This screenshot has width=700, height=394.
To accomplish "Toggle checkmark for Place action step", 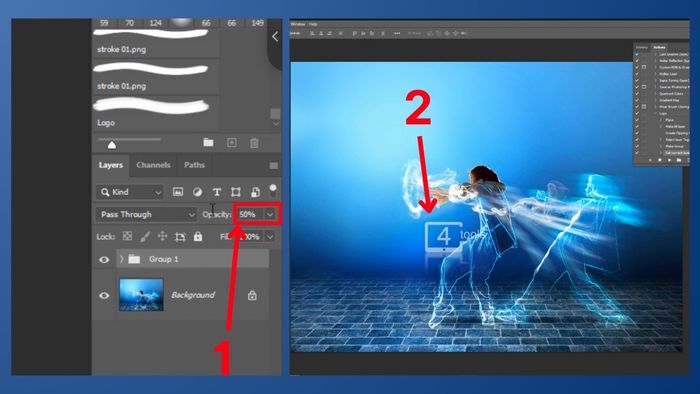I will pos(637,120).
